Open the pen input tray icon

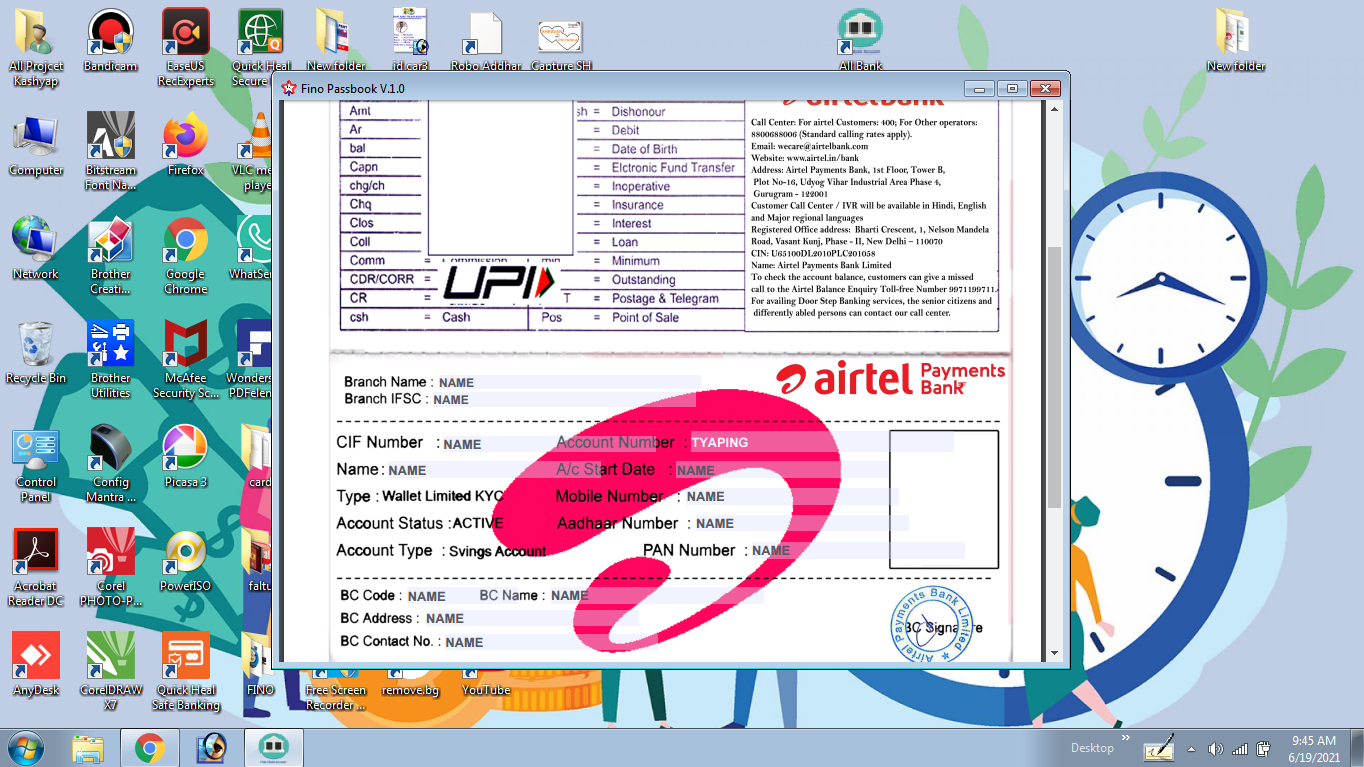pyautogui.click(x=1159, y=748)
